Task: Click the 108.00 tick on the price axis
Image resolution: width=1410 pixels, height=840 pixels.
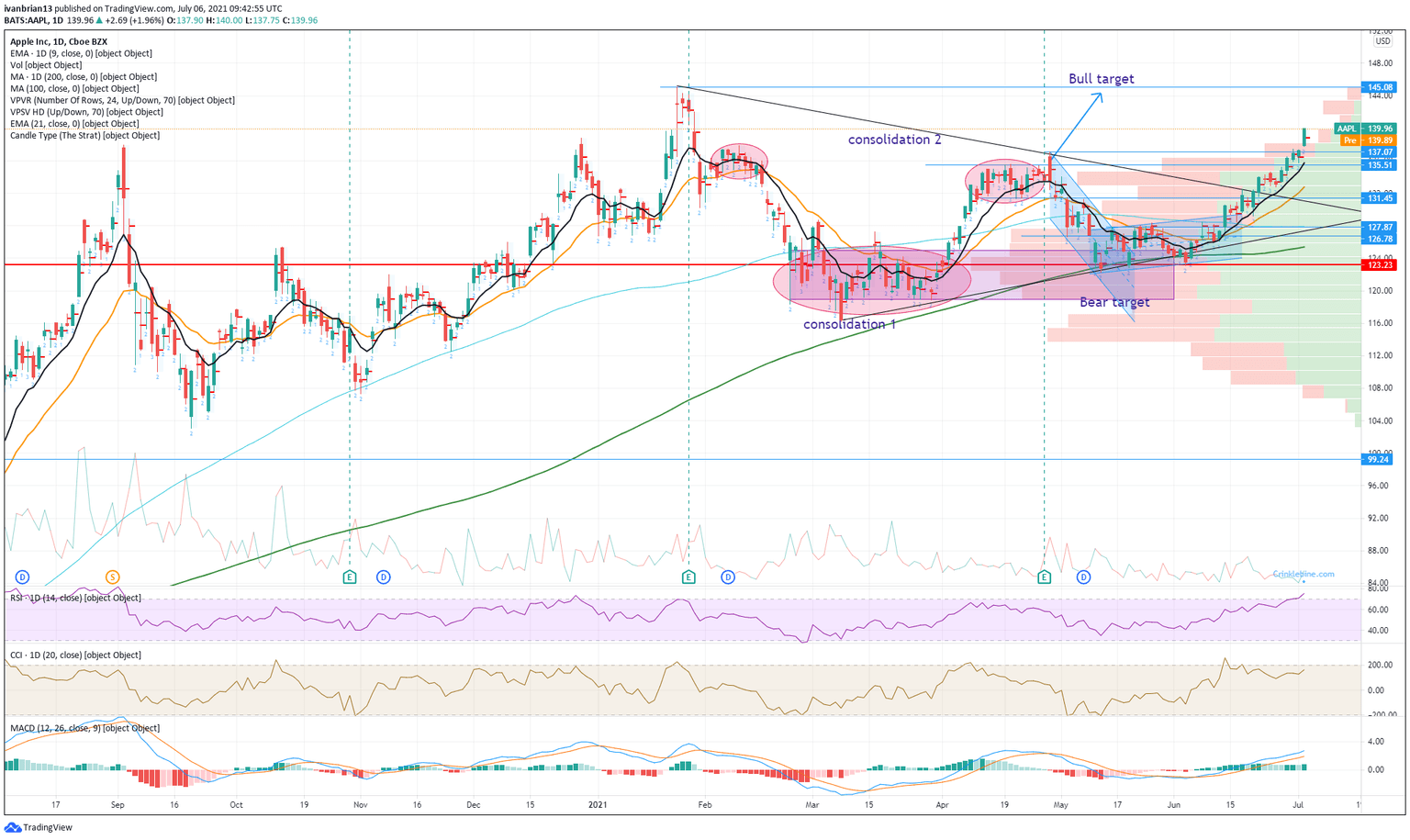Action: [1380, 388]
